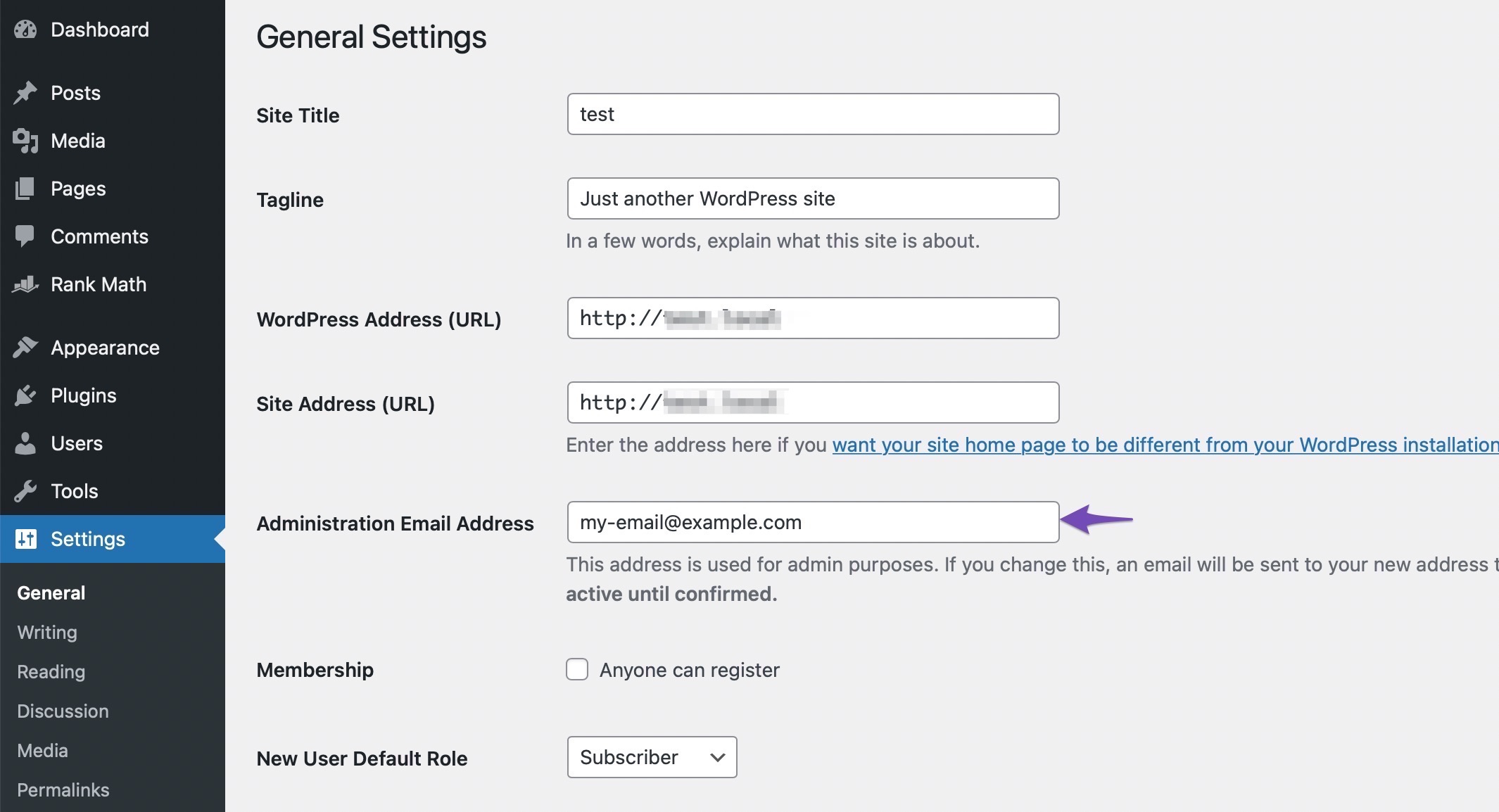Expand the New User Default Role dropdown

pos(651,758)
